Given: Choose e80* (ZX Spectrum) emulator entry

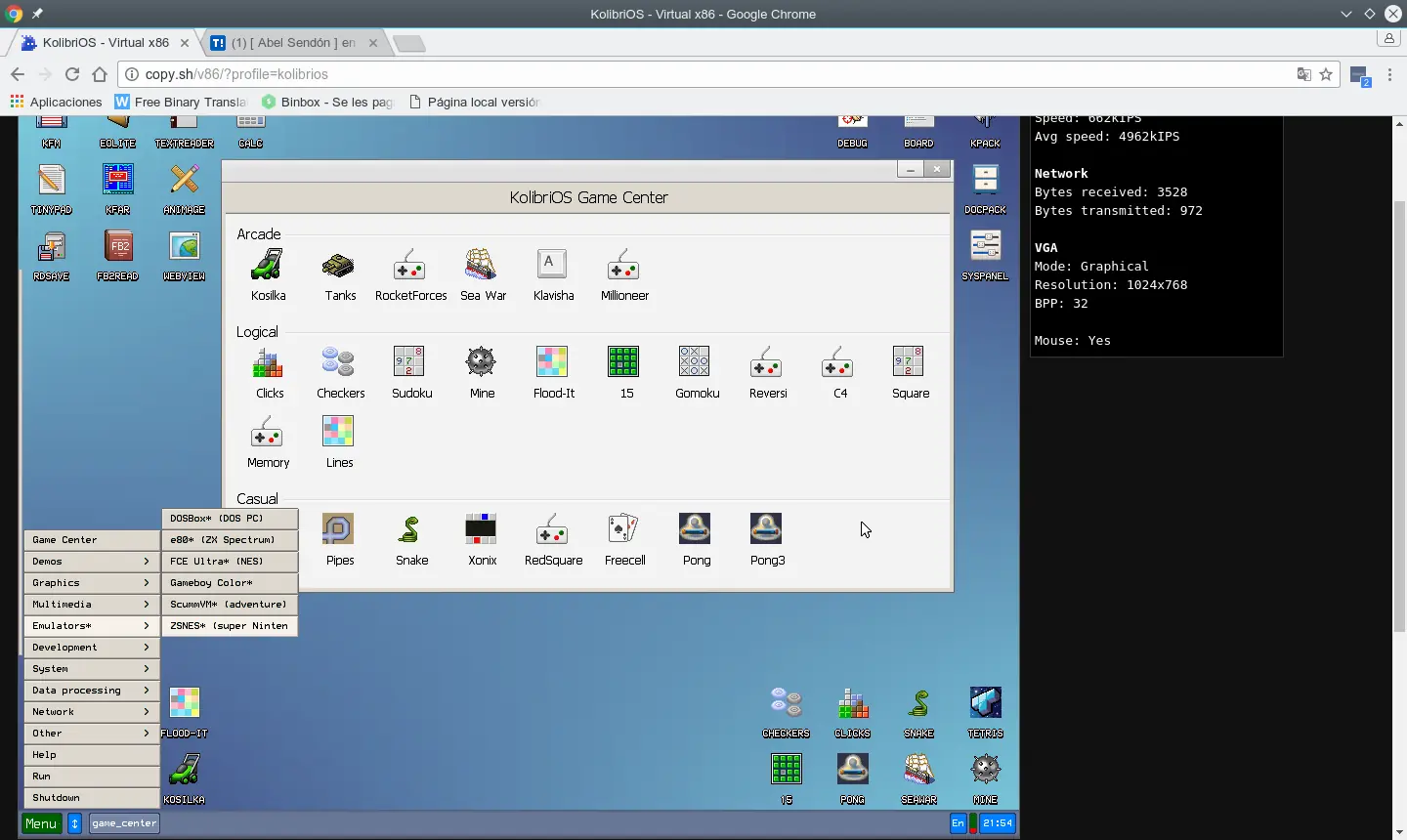Looking at the screenshot, I should coord(230,540).
